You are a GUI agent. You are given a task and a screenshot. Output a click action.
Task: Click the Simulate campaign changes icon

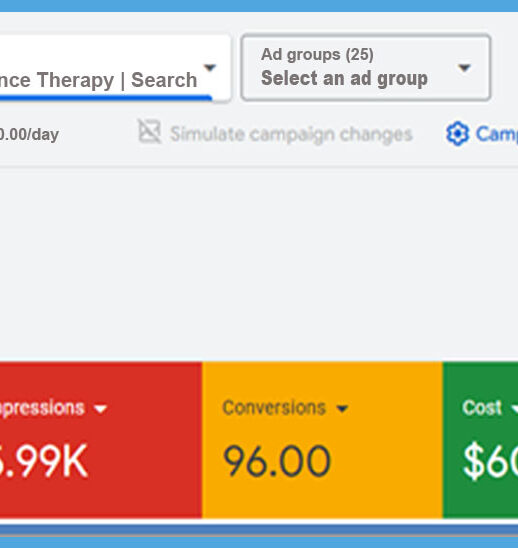(150, 132)
